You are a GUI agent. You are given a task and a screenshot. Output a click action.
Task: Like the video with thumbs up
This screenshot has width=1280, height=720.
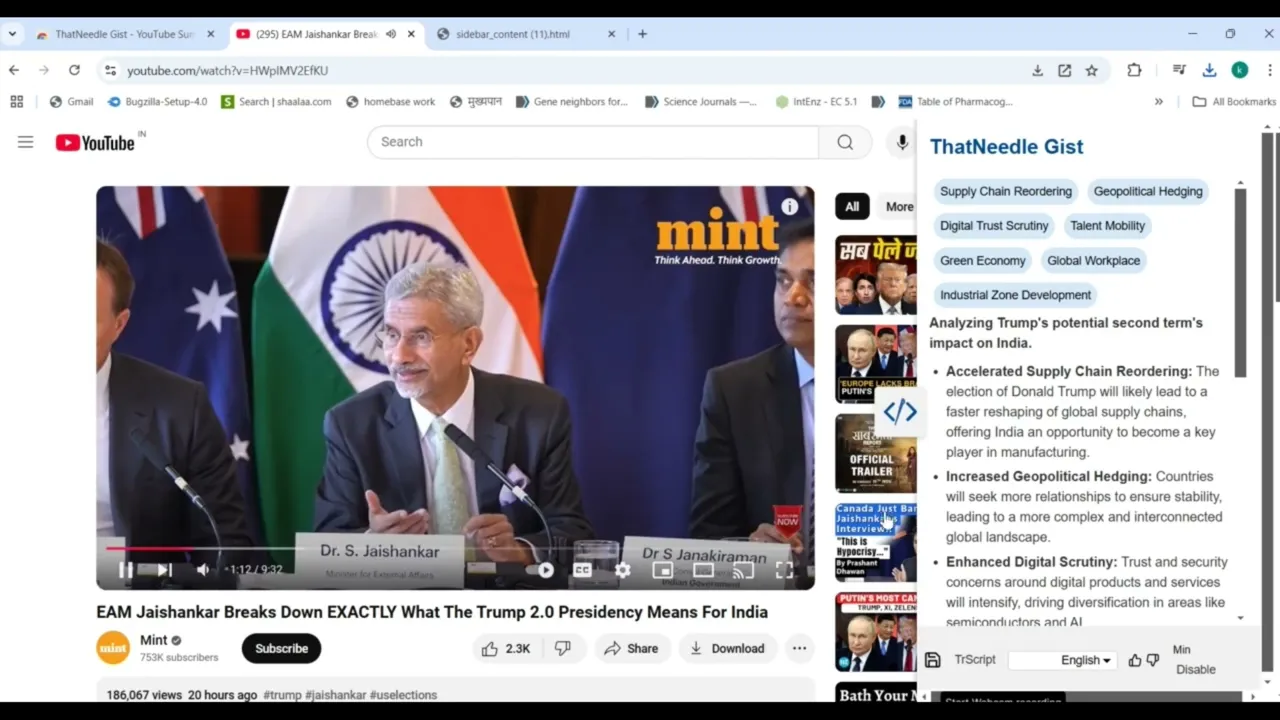(505, 648)
